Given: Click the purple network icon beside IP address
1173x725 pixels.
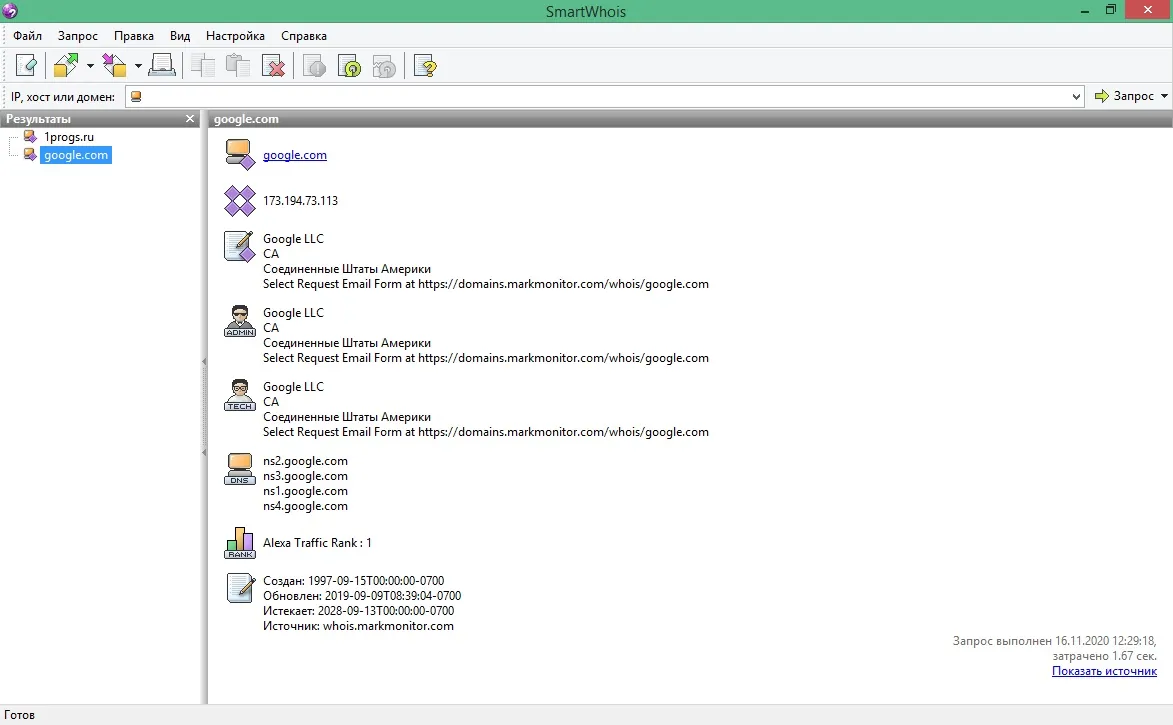Looking at the screenshot, I should pos(239,201).
